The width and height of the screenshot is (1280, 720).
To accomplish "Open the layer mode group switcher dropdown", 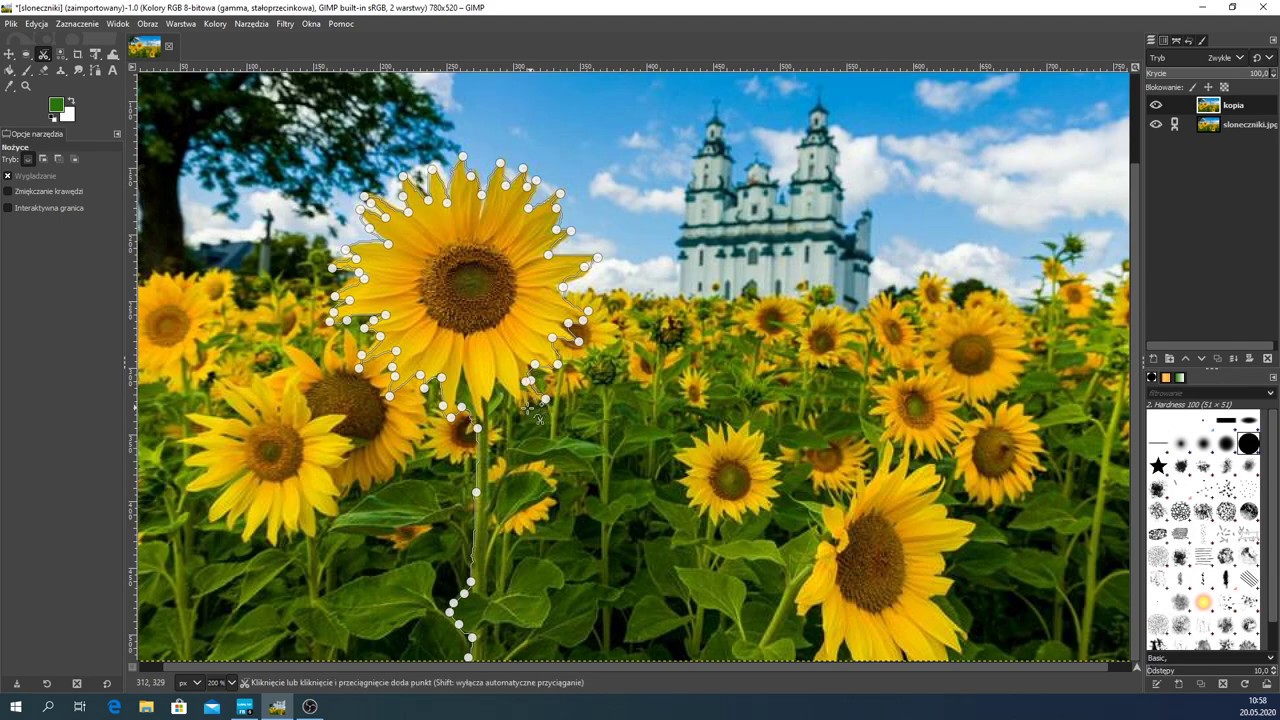I will [1263, 58].
